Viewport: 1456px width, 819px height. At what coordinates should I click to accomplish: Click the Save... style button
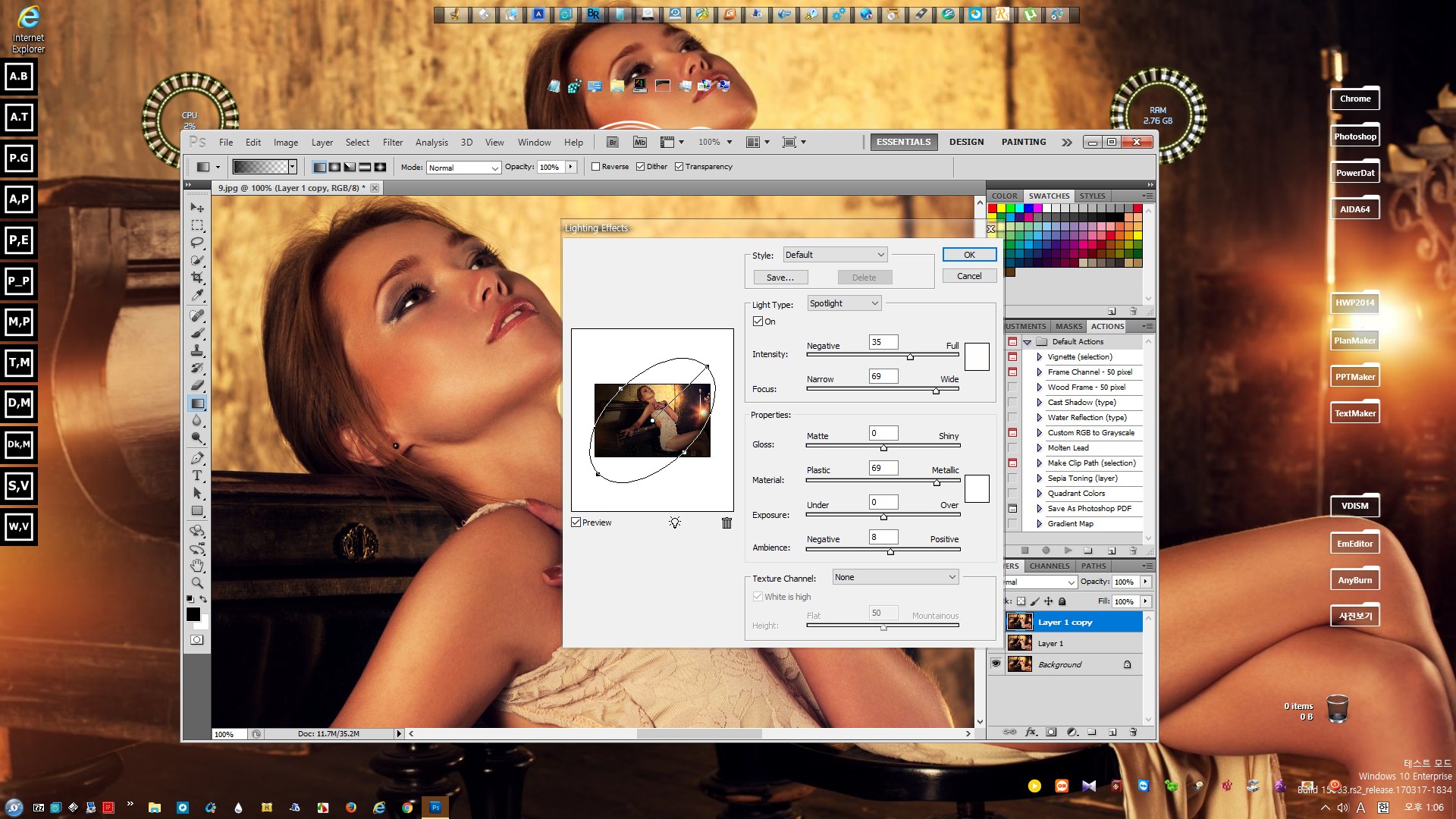[x=780, y=278]
